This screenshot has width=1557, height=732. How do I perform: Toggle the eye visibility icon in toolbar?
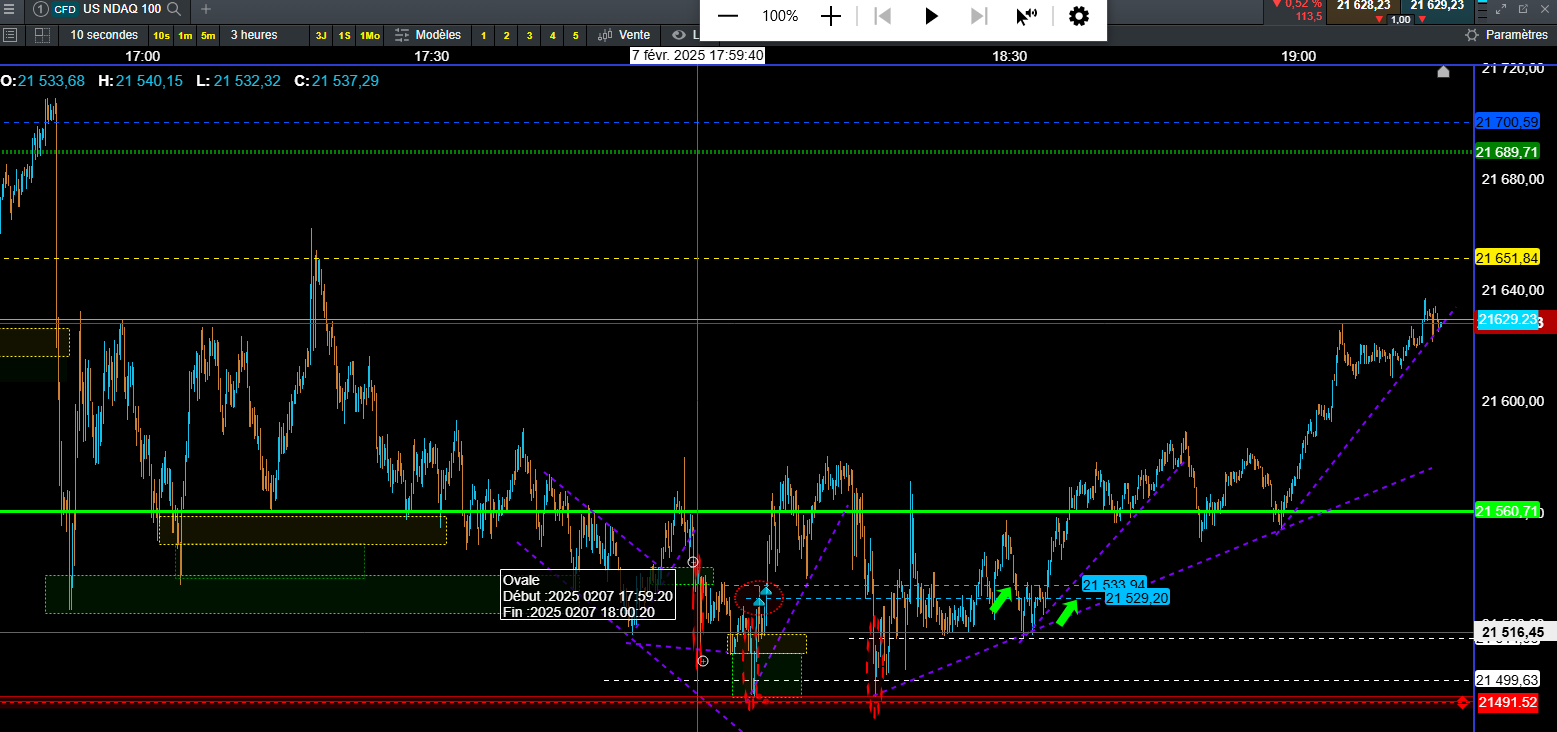679,35
